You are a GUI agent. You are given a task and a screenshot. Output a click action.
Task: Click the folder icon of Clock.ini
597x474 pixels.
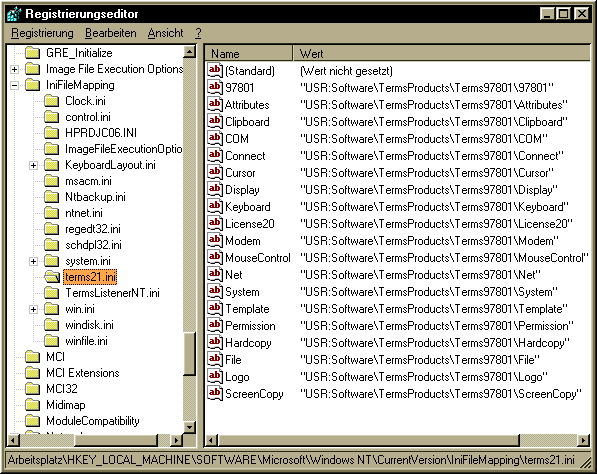point(51,101)
